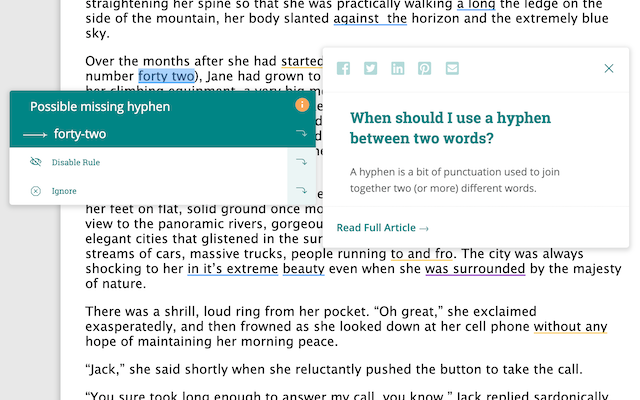
Task: Open Read Full Article link
Action: pos(382,228)
